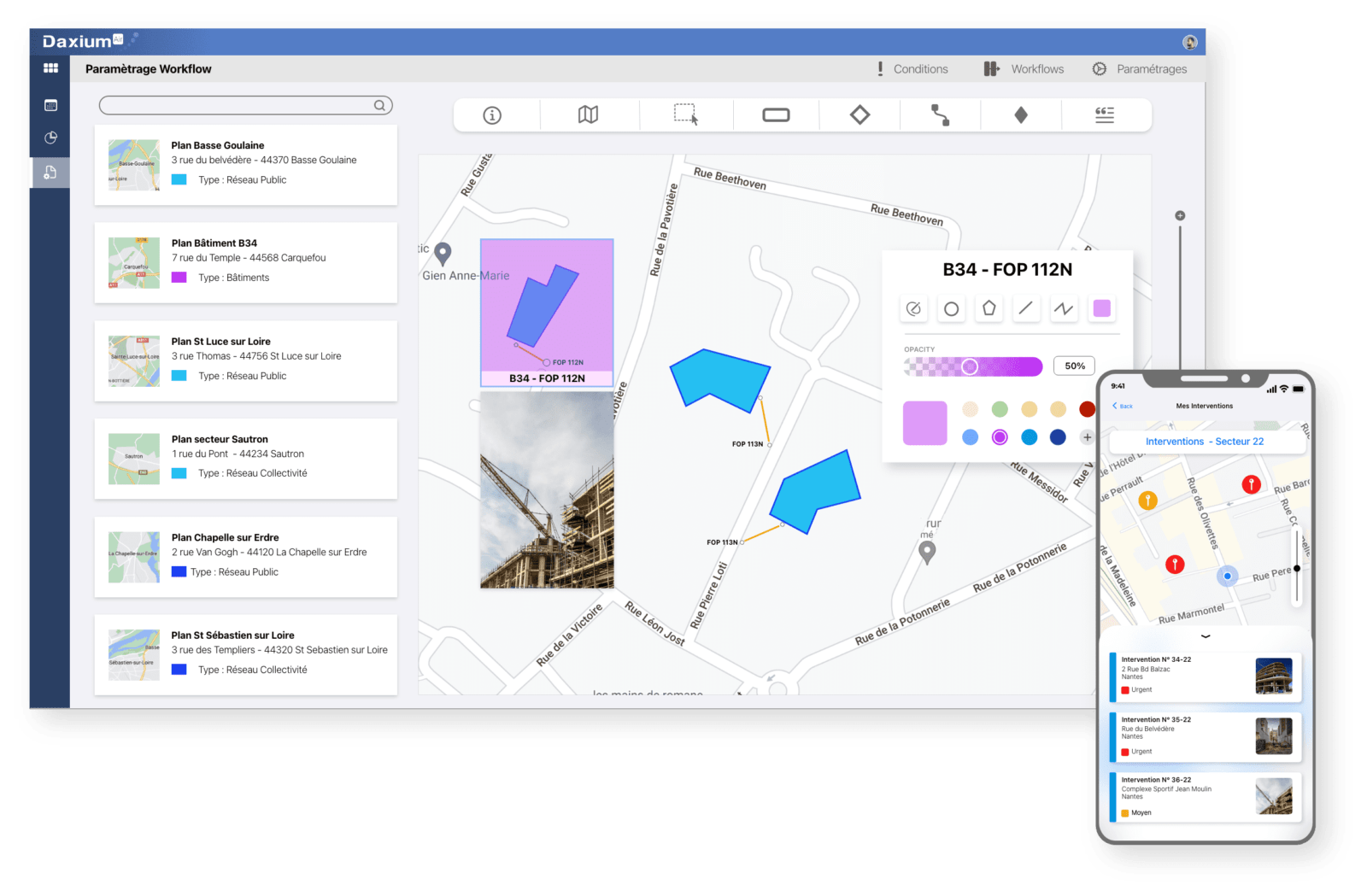Open Plan Chapelle sur Erdre card

[246, 557]
